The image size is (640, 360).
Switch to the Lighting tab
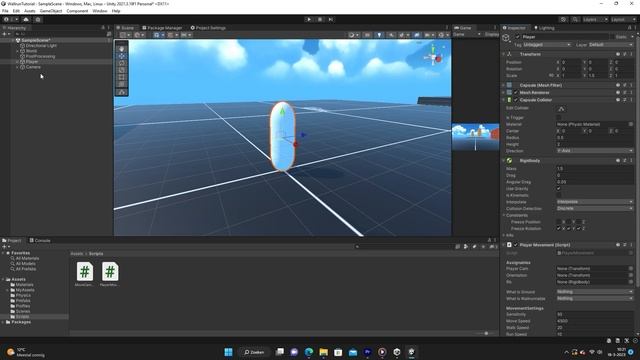(x=544, y=28)
